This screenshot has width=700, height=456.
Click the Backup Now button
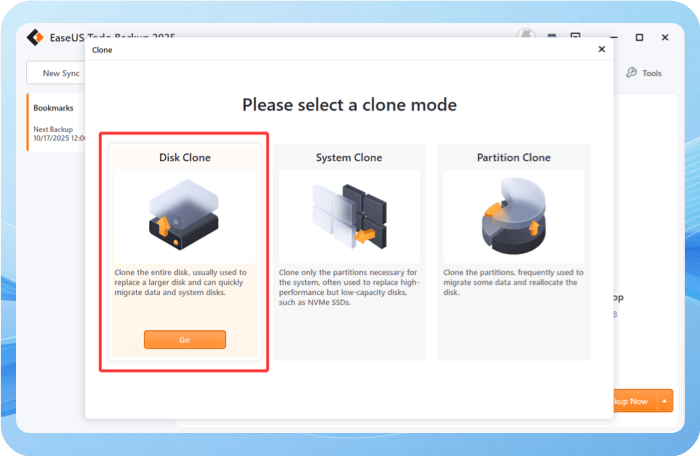tap(635, 401)
